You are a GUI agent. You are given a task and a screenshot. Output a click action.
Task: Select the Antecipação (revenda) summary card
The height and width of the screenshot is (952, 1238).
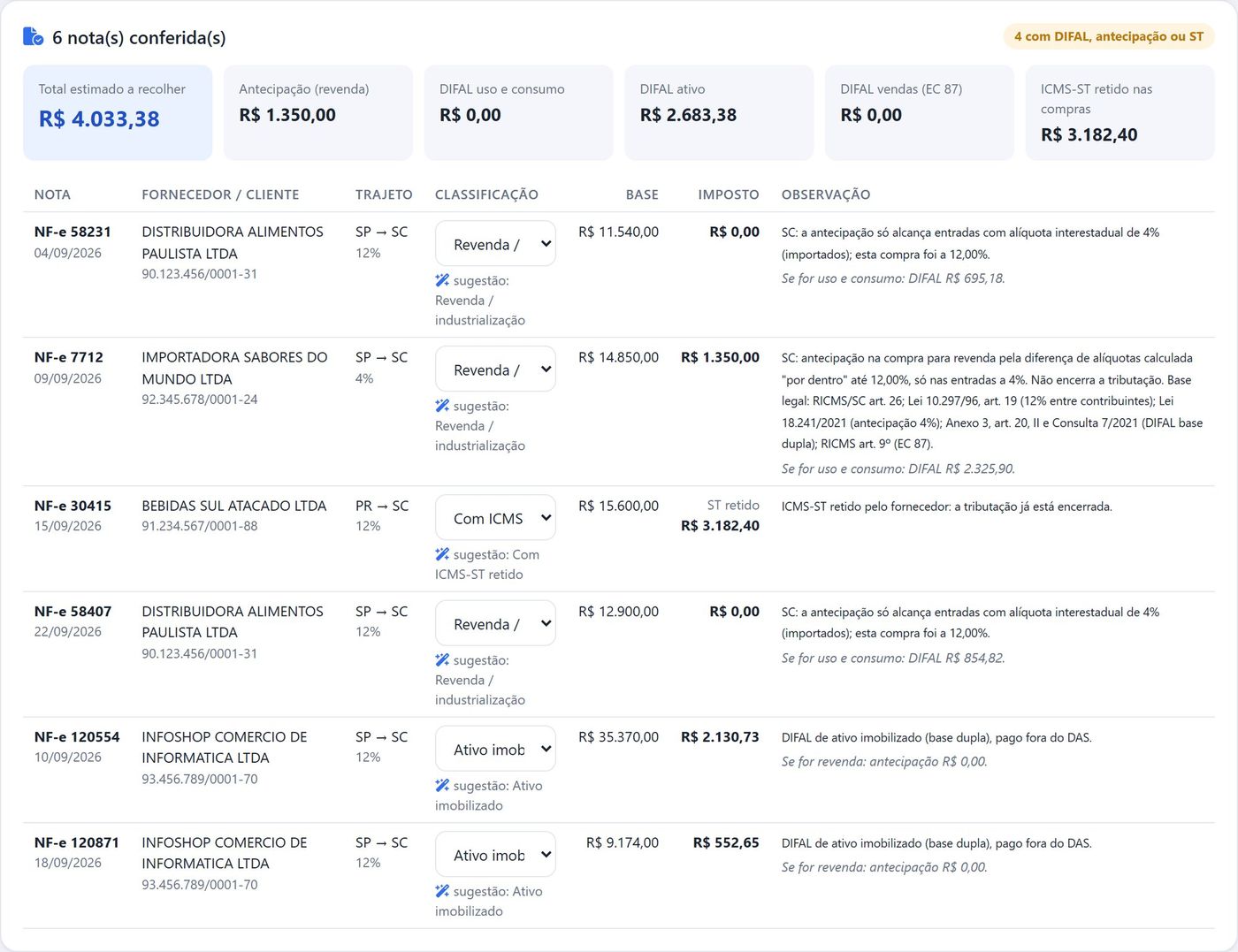[318, 112]
